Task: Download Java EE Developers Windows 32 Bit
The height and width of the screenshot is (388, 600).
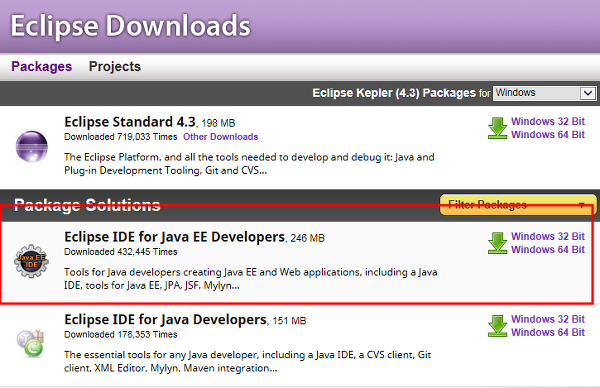Action: pos(548,236)
